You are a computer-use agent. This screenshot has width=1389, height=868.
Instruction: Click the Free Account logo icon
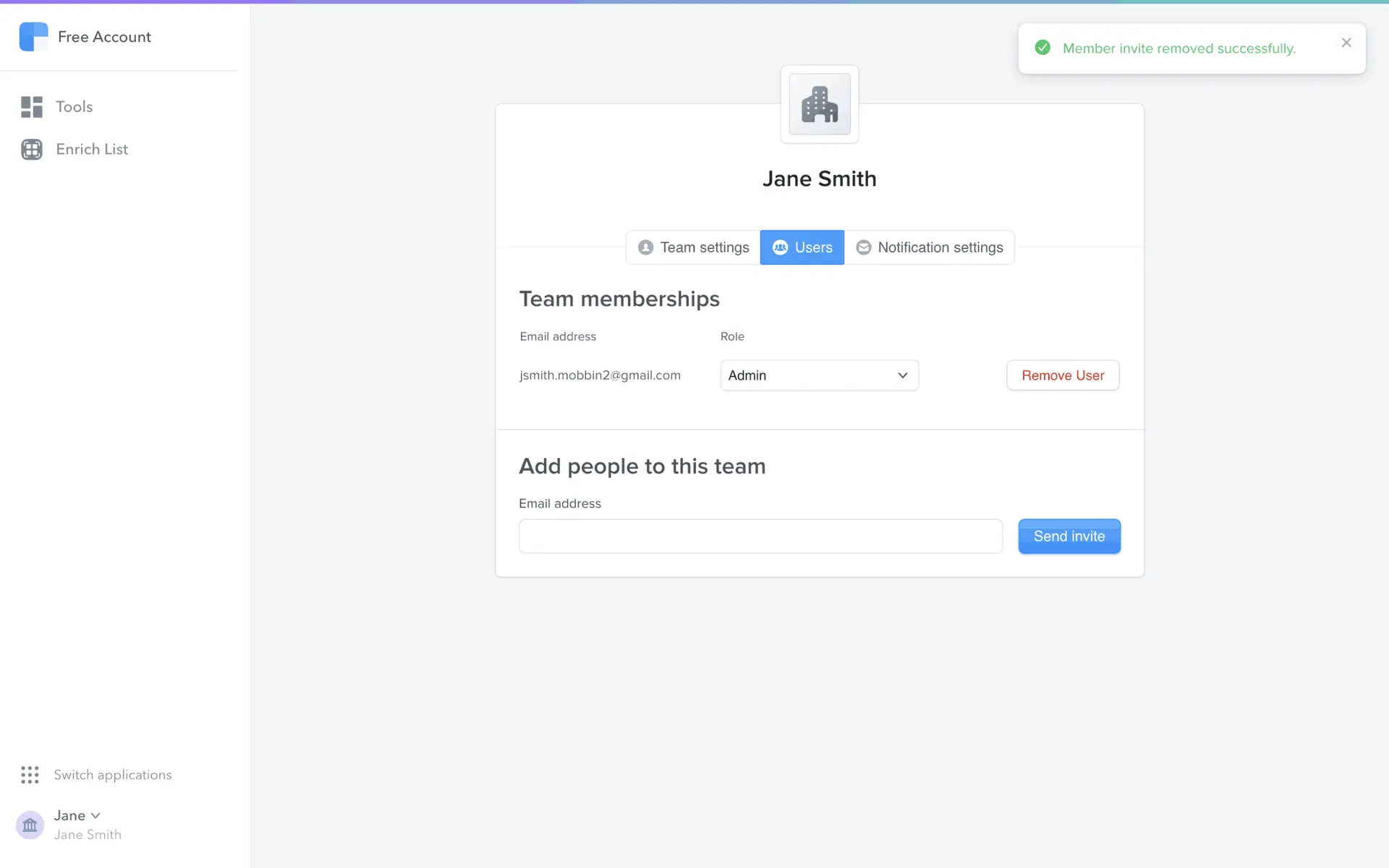(33, 37)
